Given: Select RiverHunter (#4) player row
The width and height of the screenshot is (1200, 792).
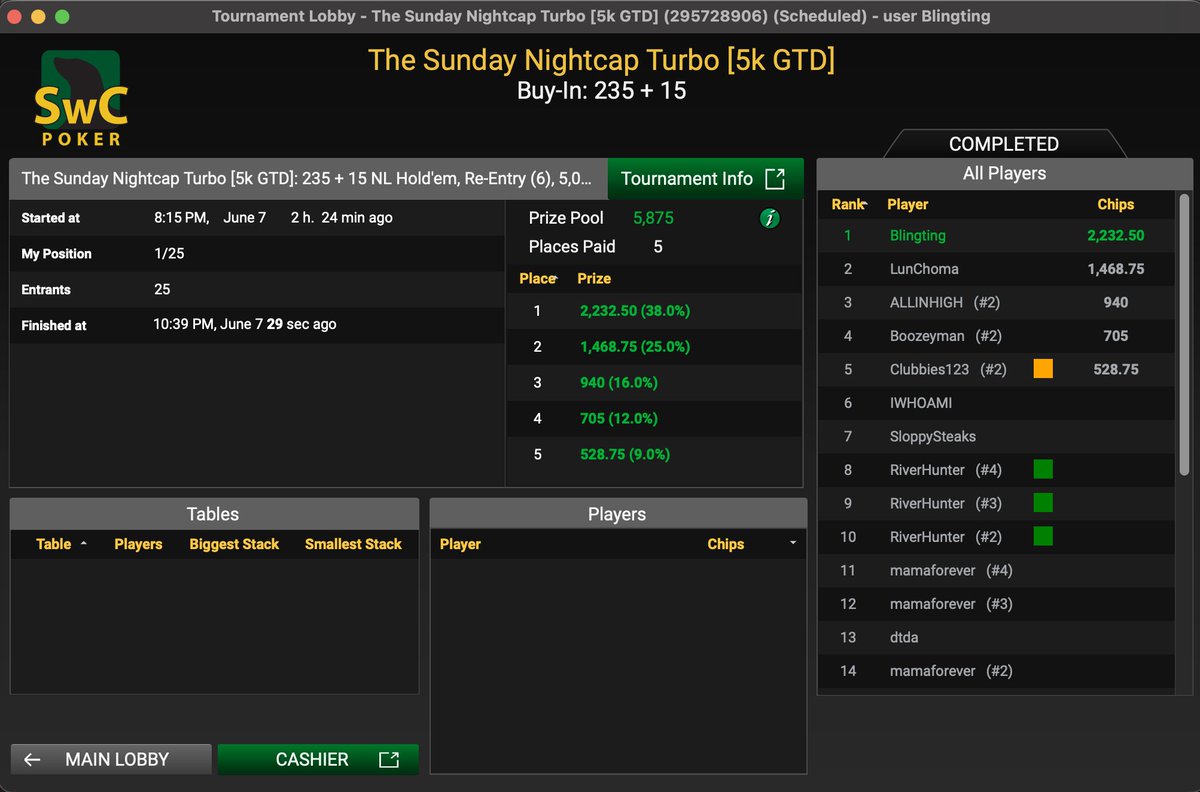Looking at the screenshot, I should tap(996, 470).
